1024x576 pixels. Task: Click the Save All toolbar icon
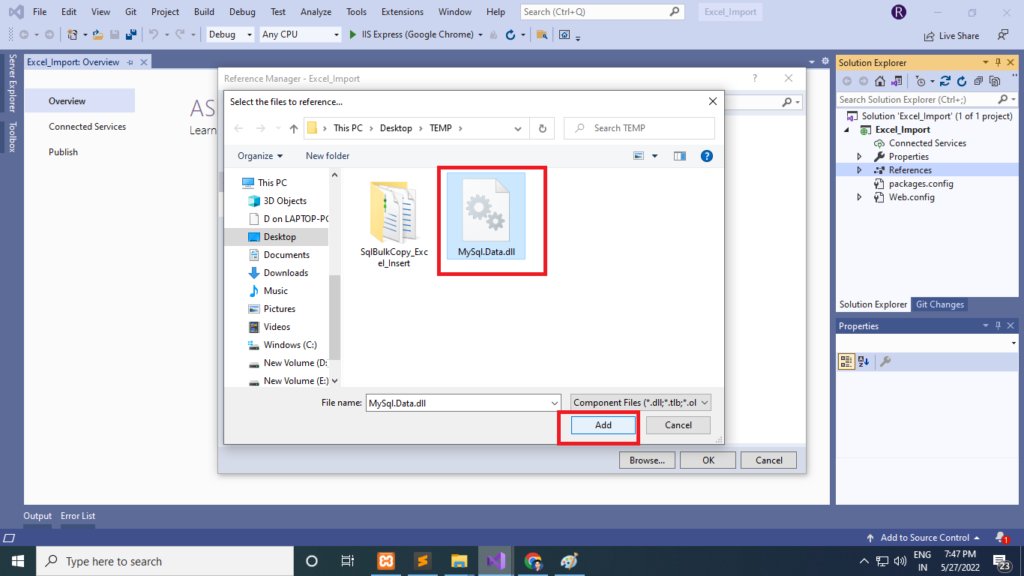click(x=131, y=35)
